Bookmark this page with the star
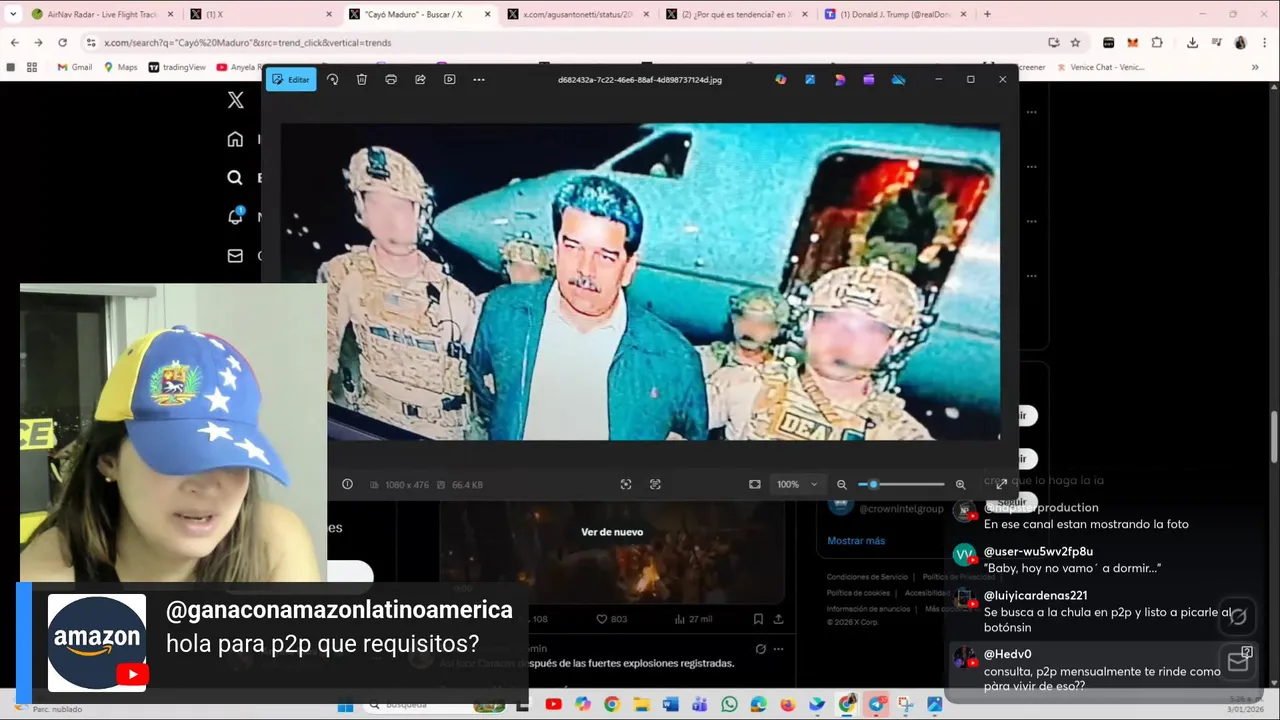1280x720 pixels. click(x=1075, y=43)
